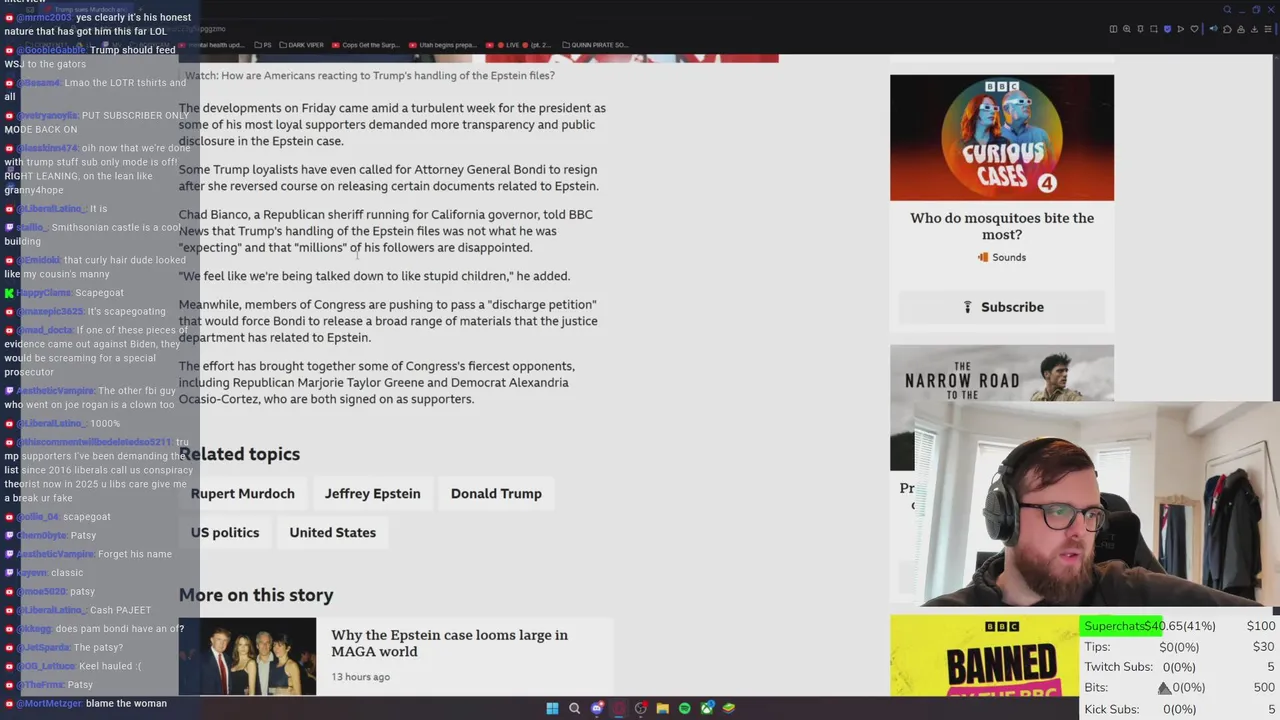Open the 'mental health upd...' bookmark
1280x720 pixels.
tap(213, 45)
